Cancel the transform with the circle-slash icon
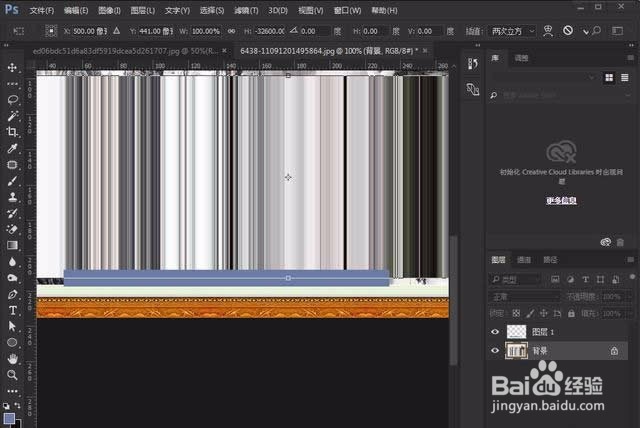Screen dimensions: 640x428 coord(568,31)
